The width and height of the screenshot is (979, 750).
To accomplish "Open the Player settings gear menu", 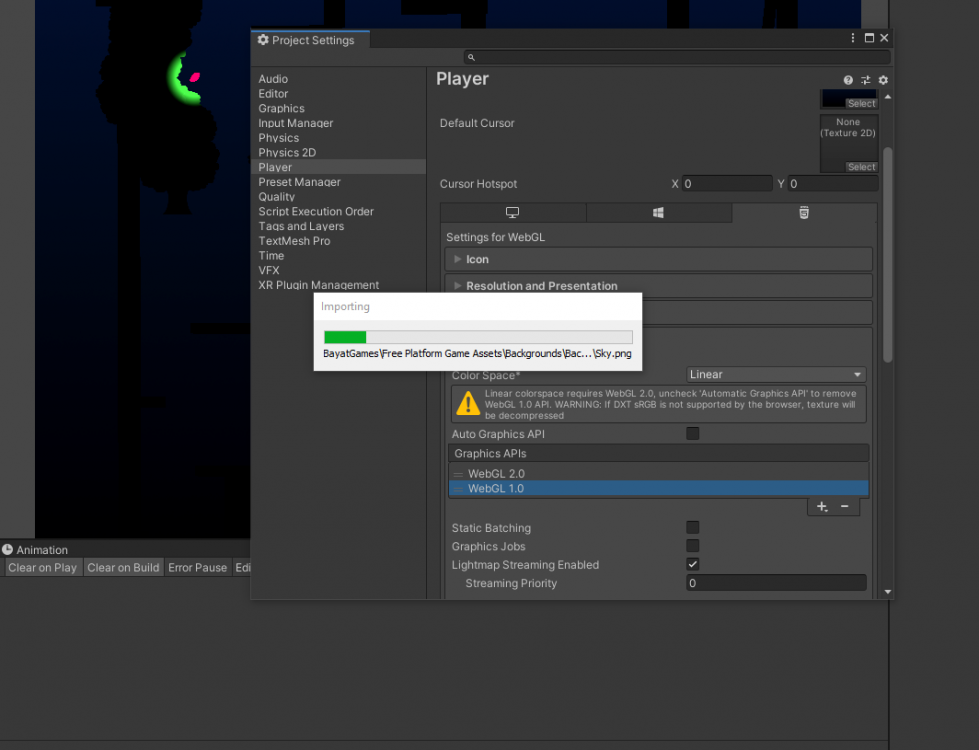I will click(883, 80).
